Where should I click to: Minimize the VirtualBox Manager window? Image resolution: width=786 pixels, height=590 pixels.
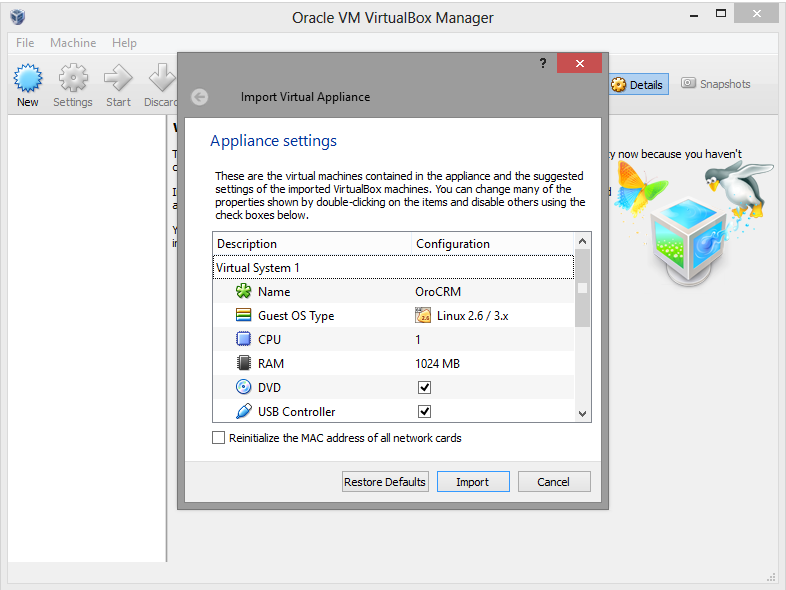(694, 14)
